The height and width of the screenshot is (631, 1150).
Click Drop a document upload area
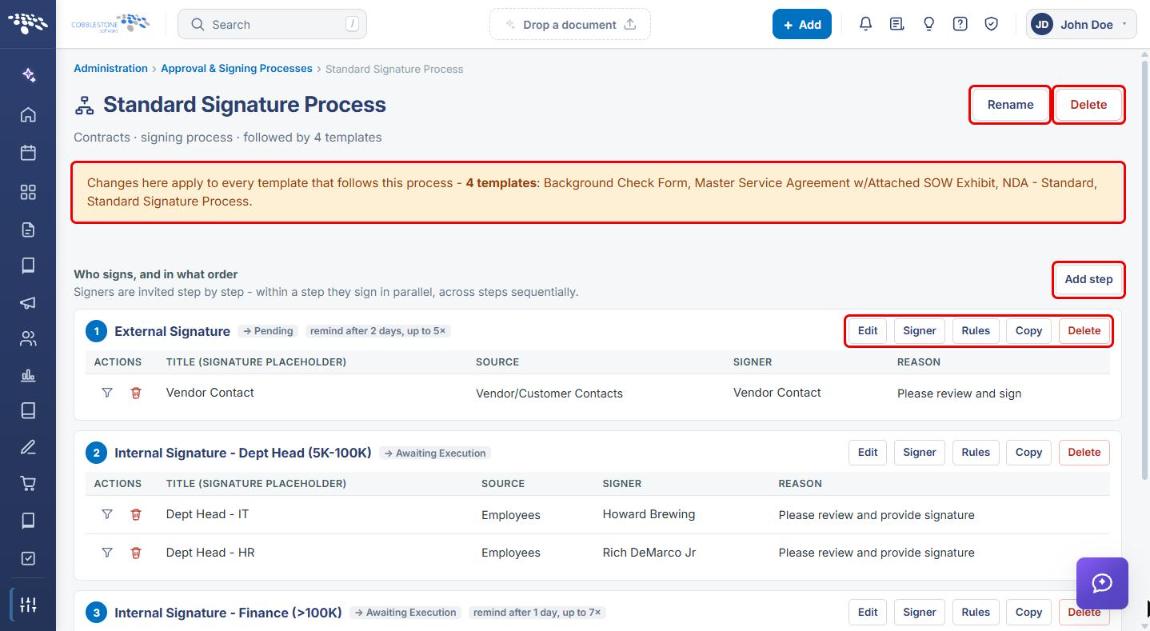[570, 24]
